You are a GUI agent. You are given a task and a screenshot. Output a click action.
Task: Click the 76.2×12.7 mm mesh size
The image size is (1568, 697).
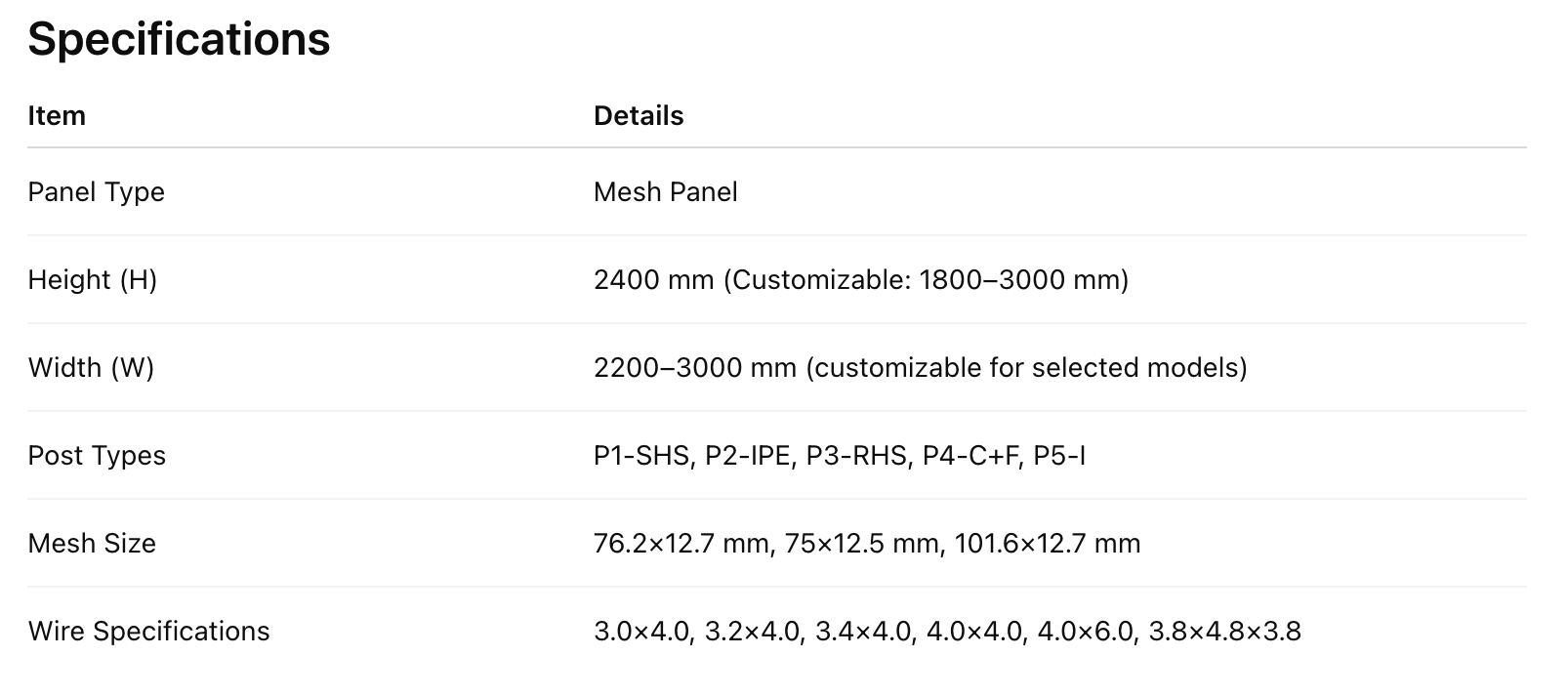pos(681,544)
